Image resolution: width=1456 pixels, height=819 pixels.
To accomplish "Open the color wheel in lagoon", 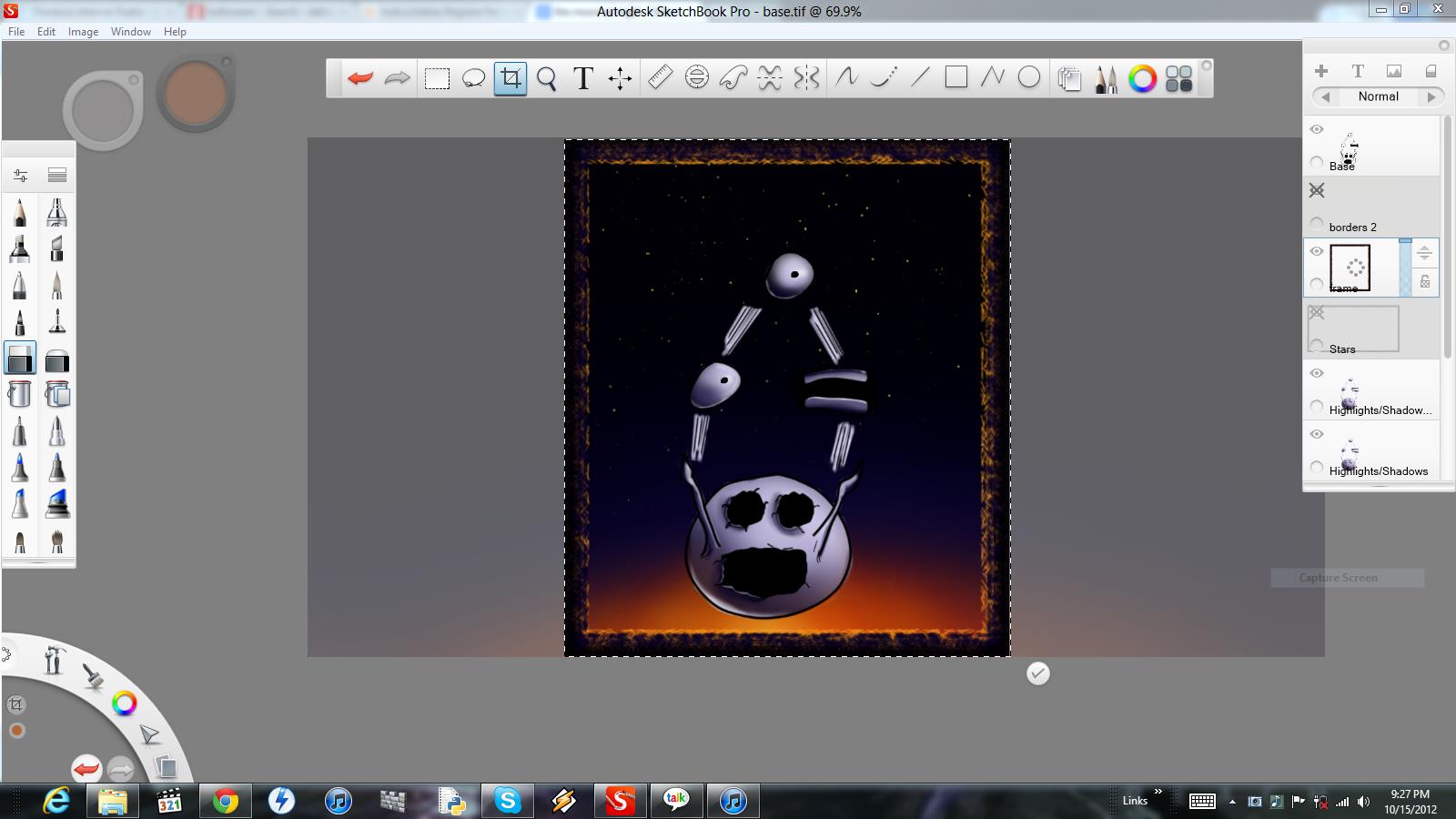I will [x=125, y=703].
